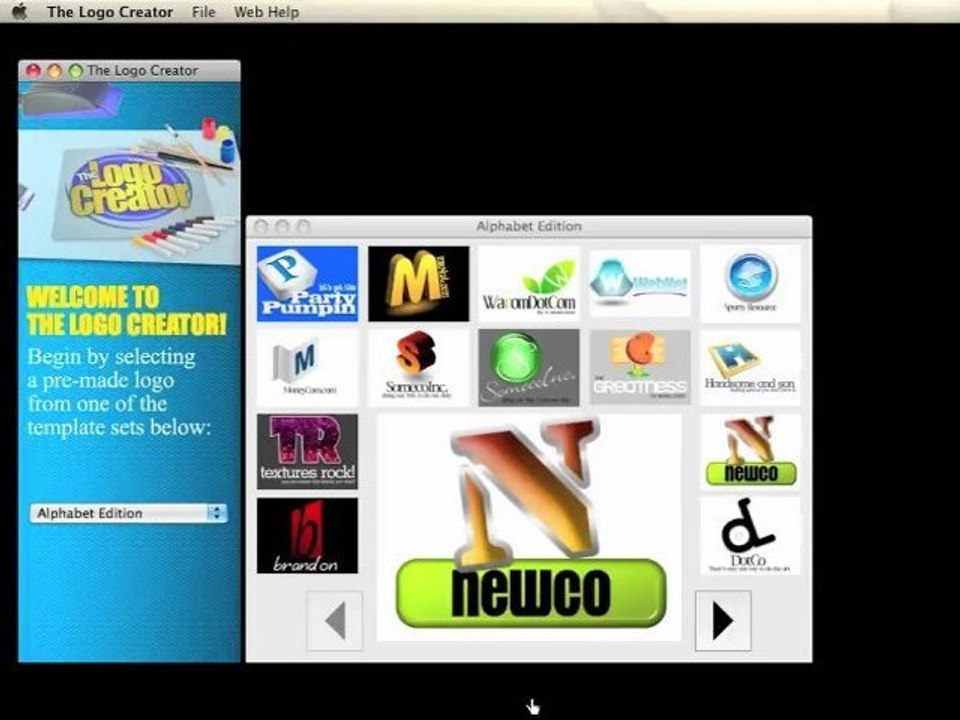Zoom The Logo Creator welcome window
The width and height of the screenshot is (960, 720).
point(76,71)
